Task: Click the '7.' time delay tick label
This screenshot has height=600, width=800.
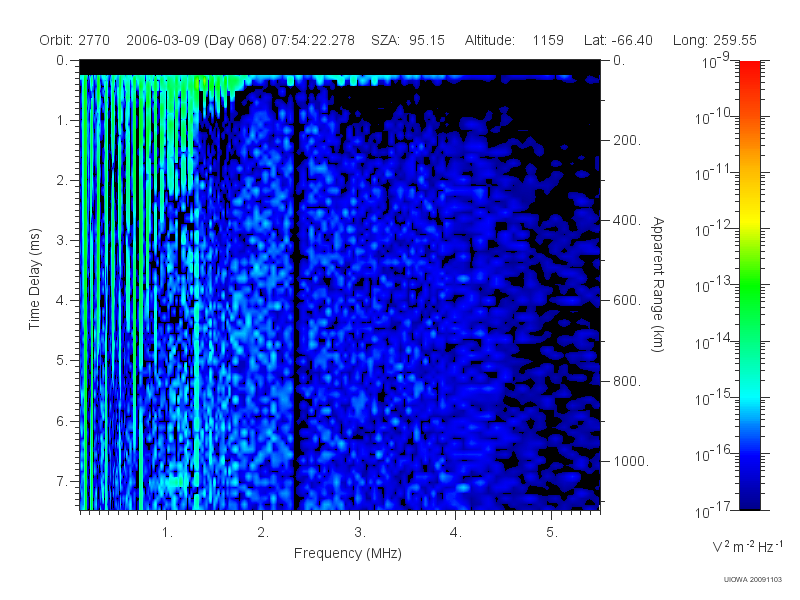Action: pyautogui.click(x=62, y=481)
